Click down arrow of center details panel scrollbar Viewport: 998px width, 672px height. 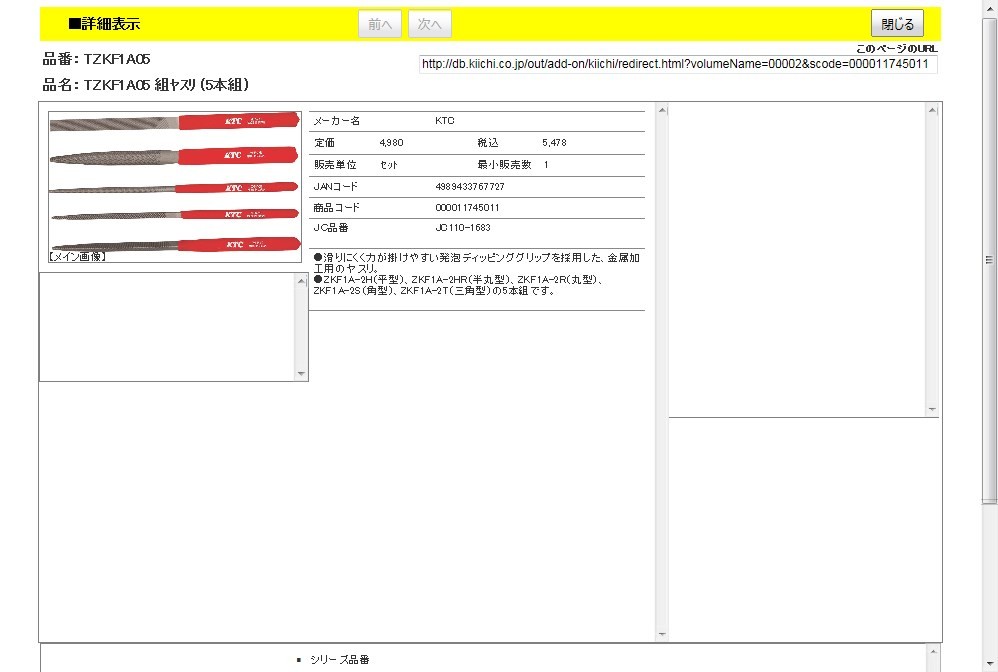coord(662,634)
